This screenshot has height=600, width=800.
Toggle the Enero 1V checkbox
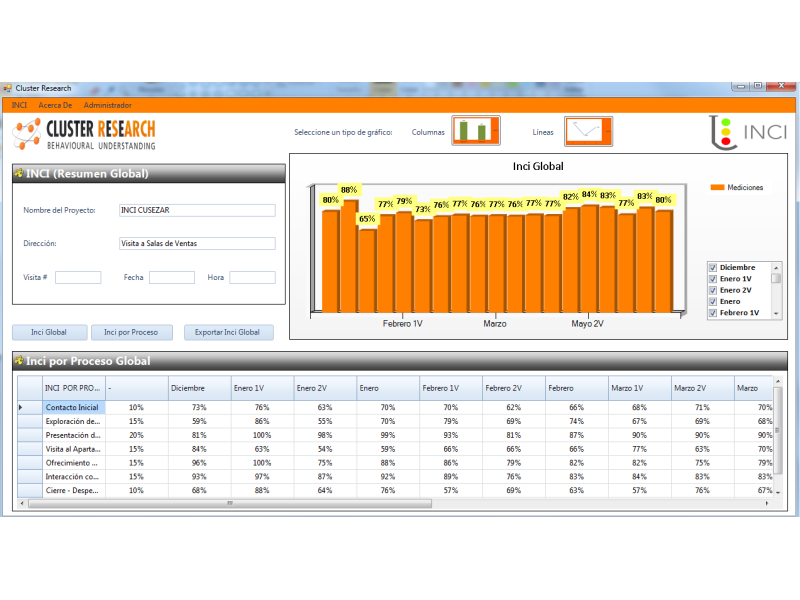click(x=713, y=279)
